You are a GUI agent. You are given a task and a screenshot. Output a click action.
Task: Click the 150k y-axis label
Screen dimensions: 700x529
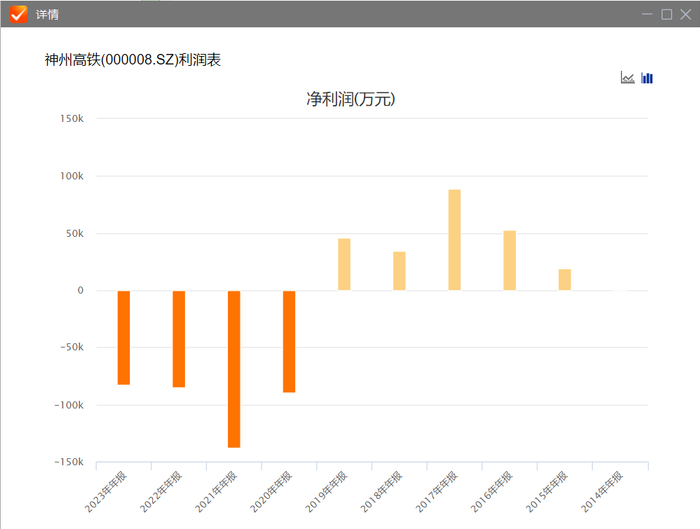pyautogui.click(x=72, y=118)
